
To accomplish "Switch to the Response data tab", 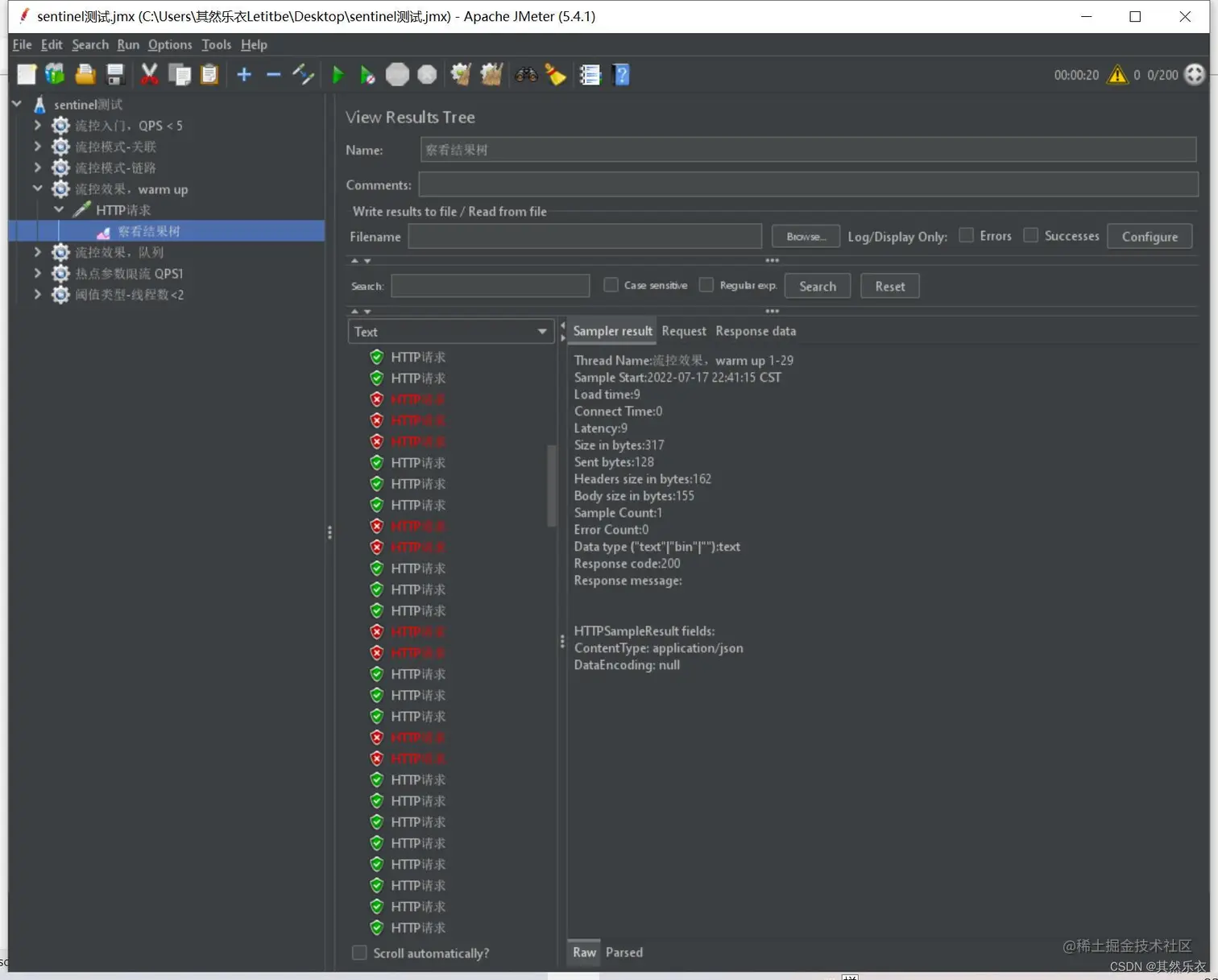I will coord(756,331).
